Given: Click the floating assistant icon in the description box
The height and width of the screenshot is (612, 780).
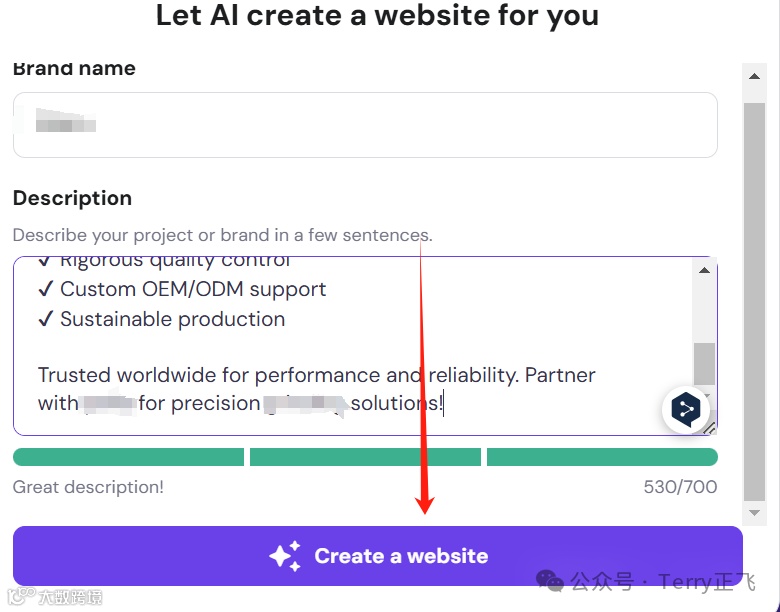Looking at the screenshot, I should tap(685, 409).
